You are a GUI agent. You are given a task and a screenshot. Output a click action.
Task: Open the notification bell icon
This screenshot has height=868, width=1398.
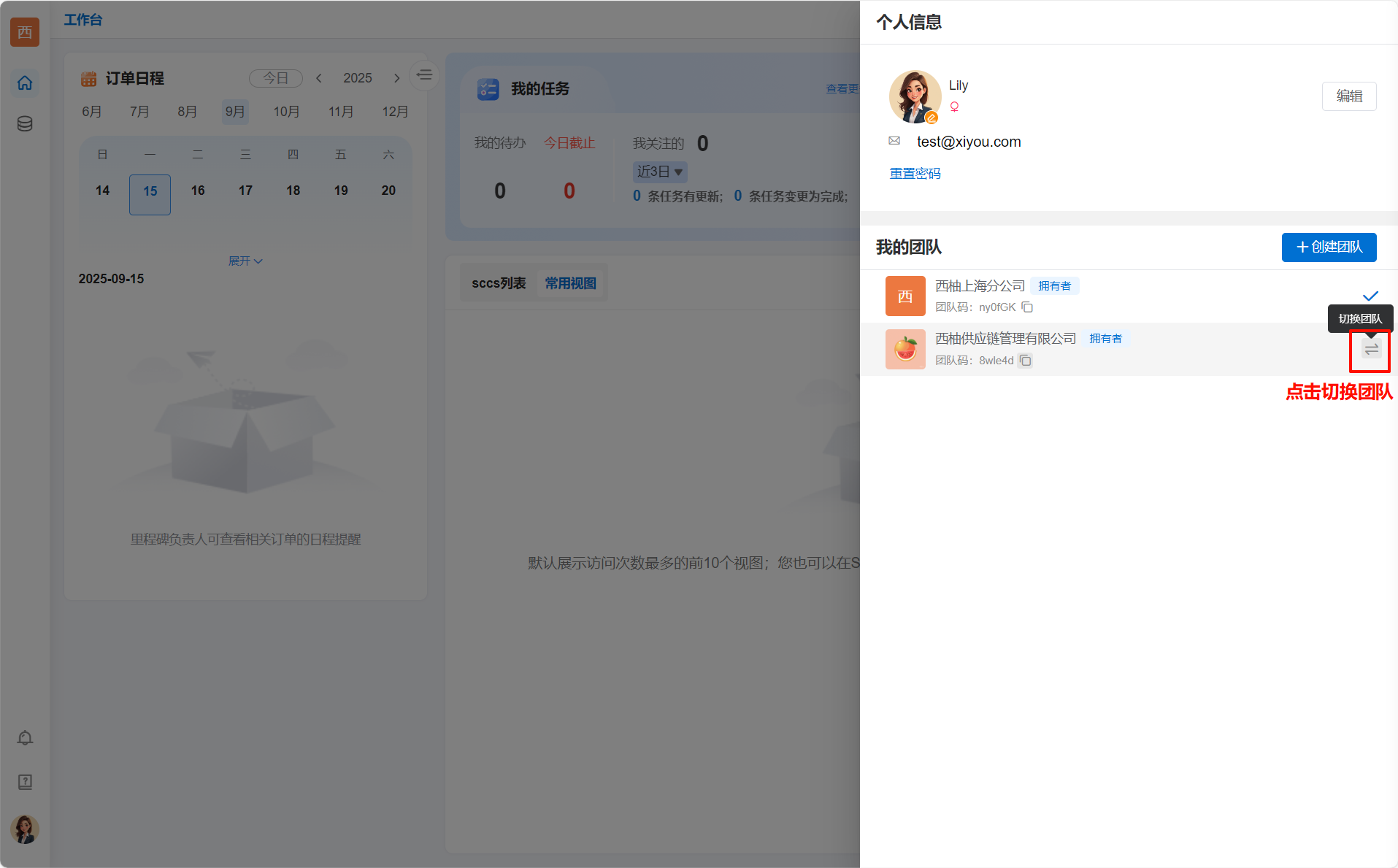click(x=25, y=738)
